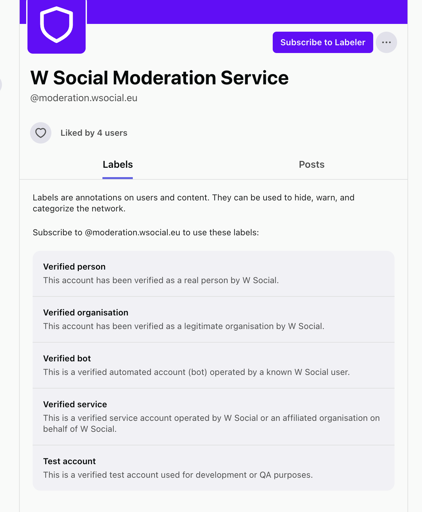Click the Subscribe to @moderation.wsocial.eu instruction line
Screen dimensions: 422x512
[x=146, y=232]
